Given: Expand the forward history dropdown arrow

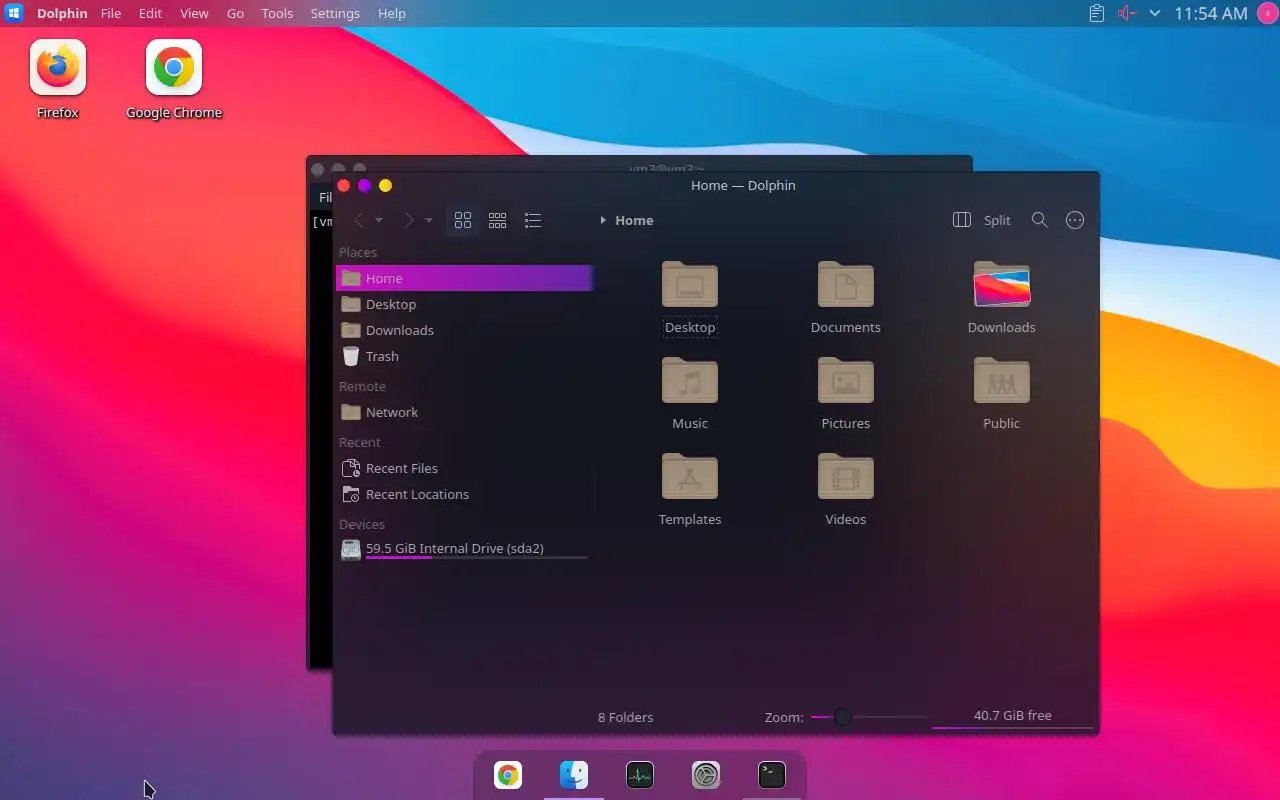Looking at the screenshot, I should point(429,220).
